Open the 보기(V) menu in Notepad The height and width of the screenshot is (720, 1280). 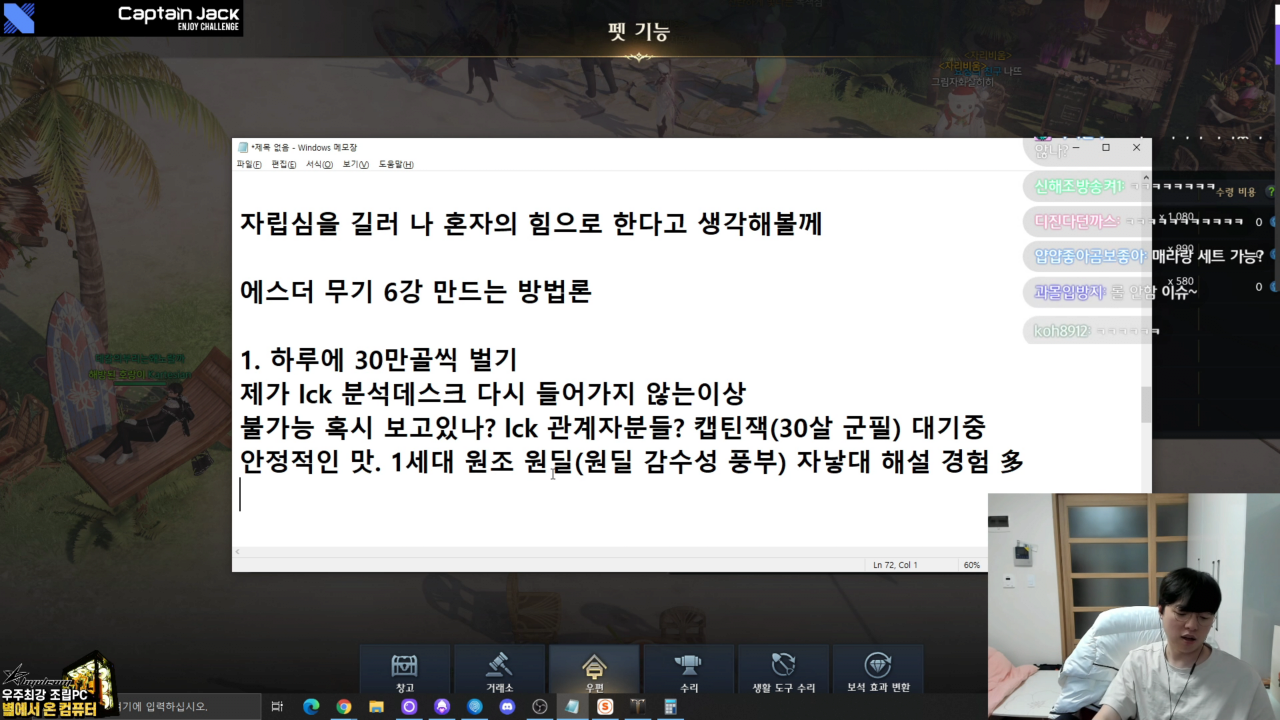(355, 164)
